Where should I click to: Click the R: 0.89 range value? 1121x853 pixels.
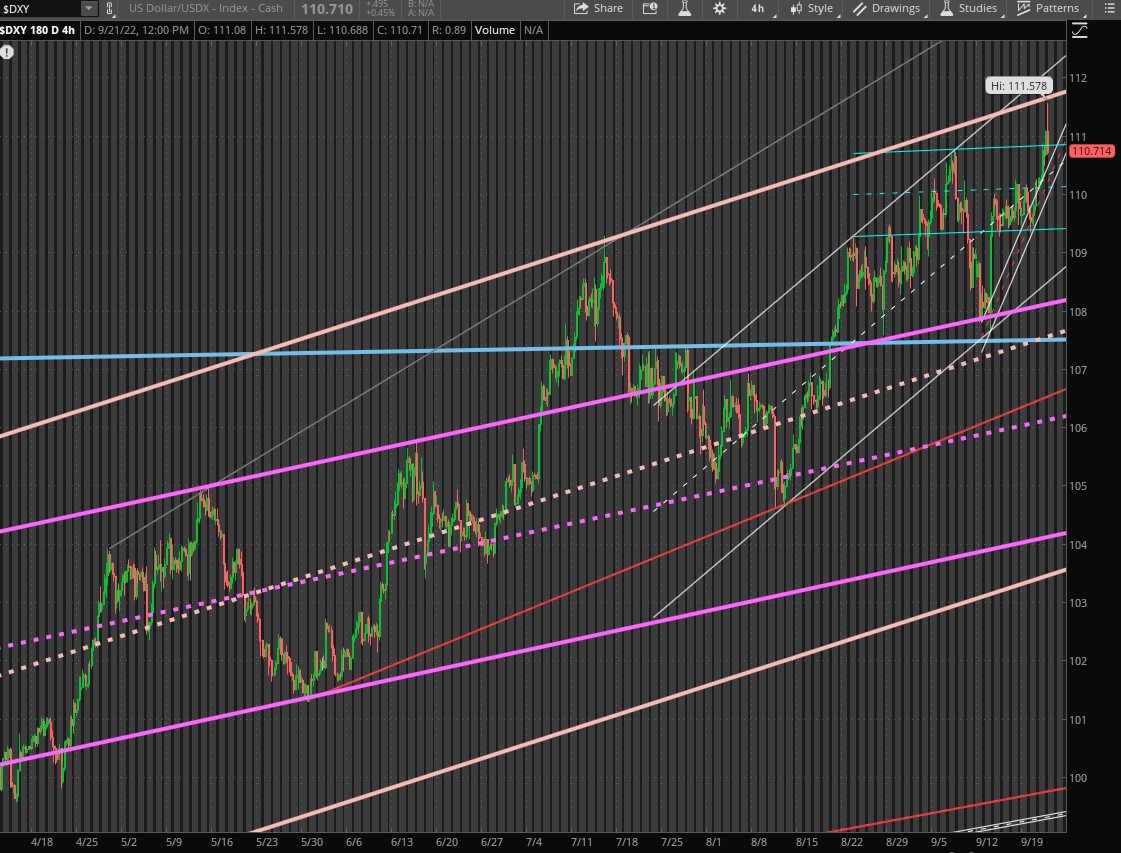(x=450, y=30)
